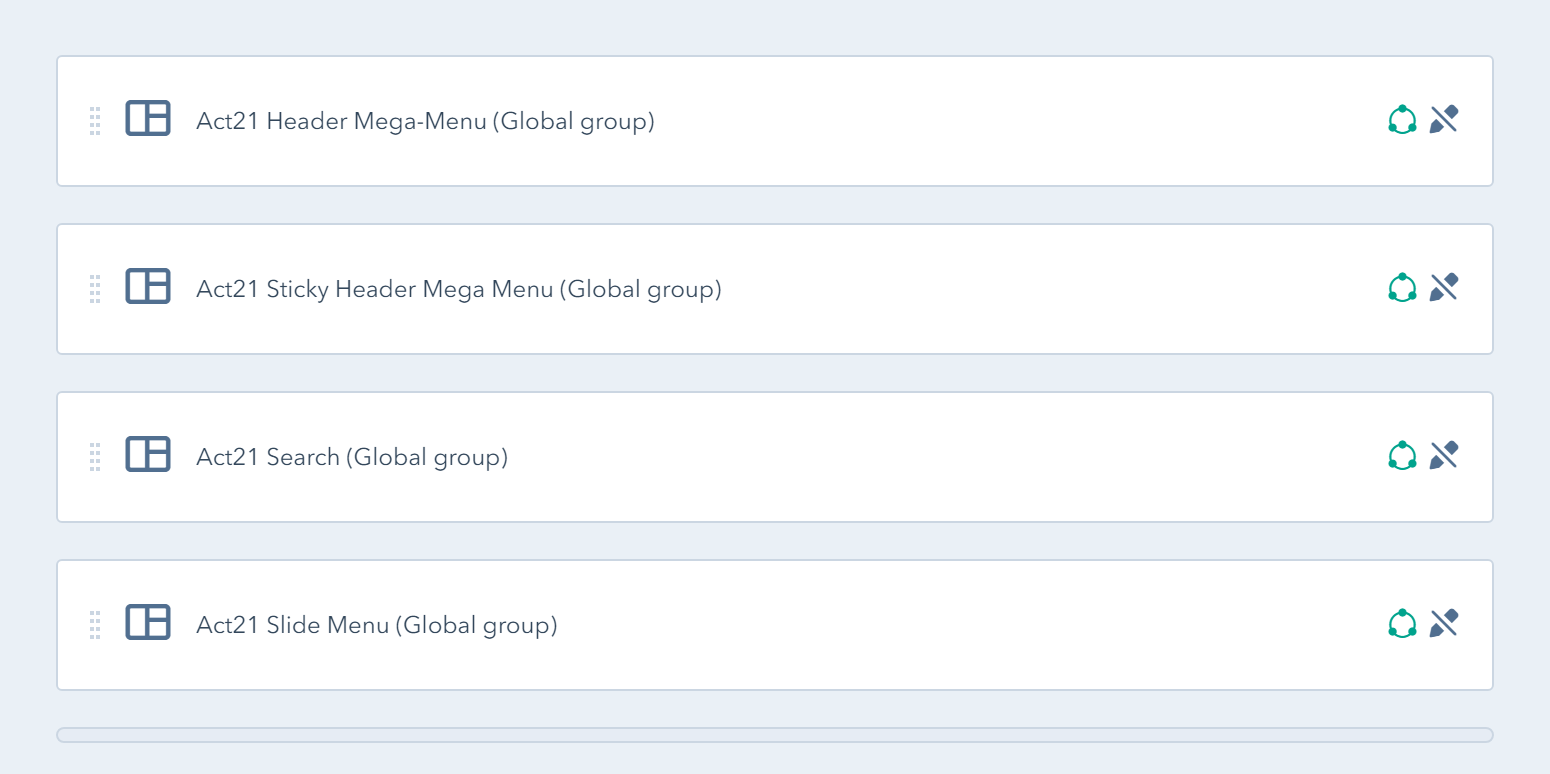Click the global group icon for Act21 Header Mega-Menu

pyautogui.click(x=1402, y=120)
